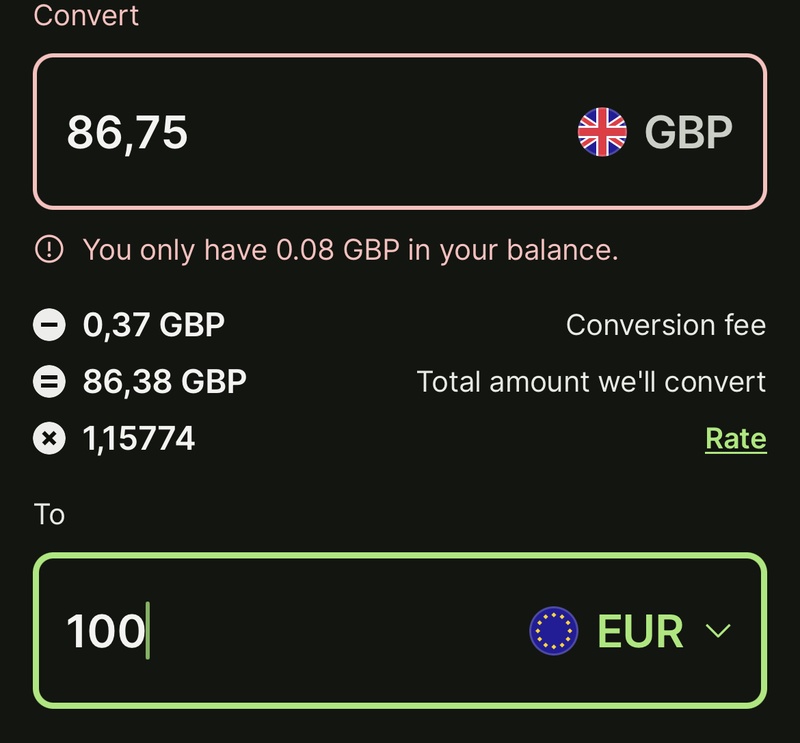Click the 0,37 GBP fee amount

click(154, 325)
